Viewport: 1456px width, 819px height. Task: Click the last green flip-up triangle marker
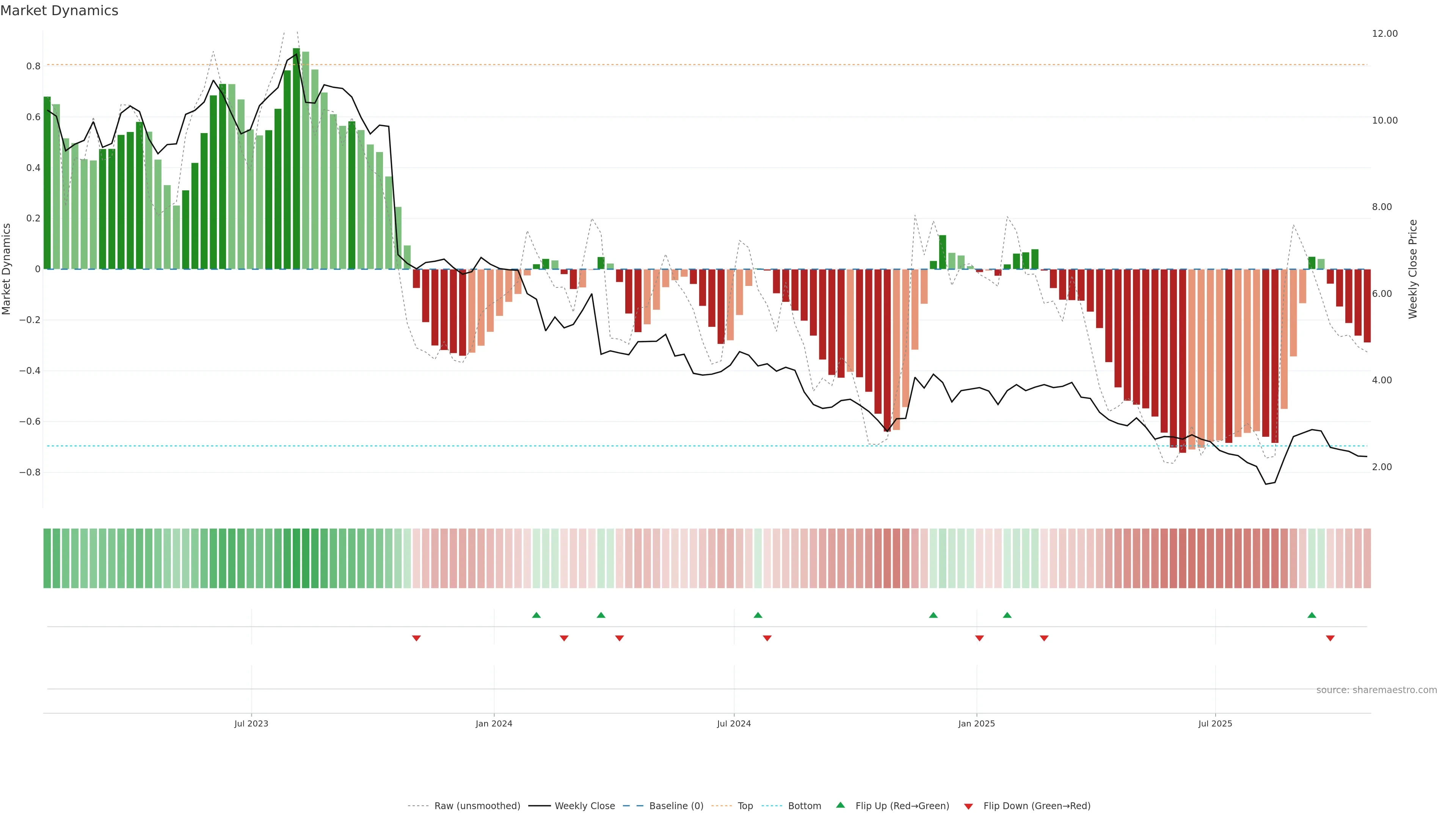pos(1312,615)
